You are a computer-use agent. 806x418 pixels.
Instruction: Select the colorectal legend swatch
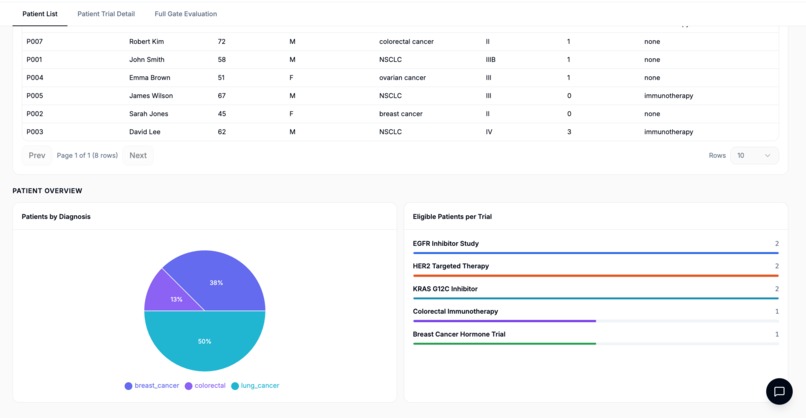189,386
